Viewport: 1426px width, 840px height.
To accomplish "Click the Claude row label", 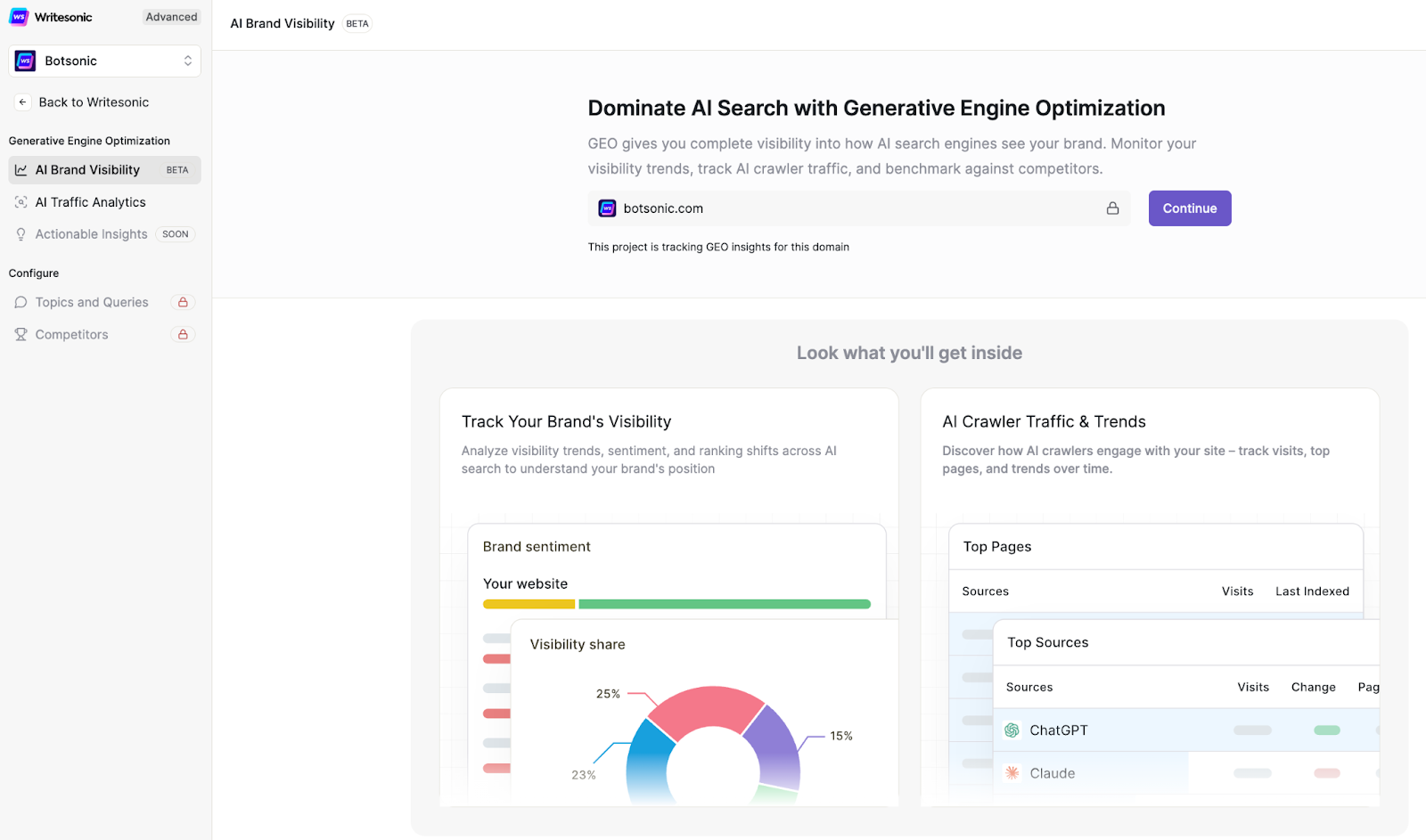I will (1053, 773).
